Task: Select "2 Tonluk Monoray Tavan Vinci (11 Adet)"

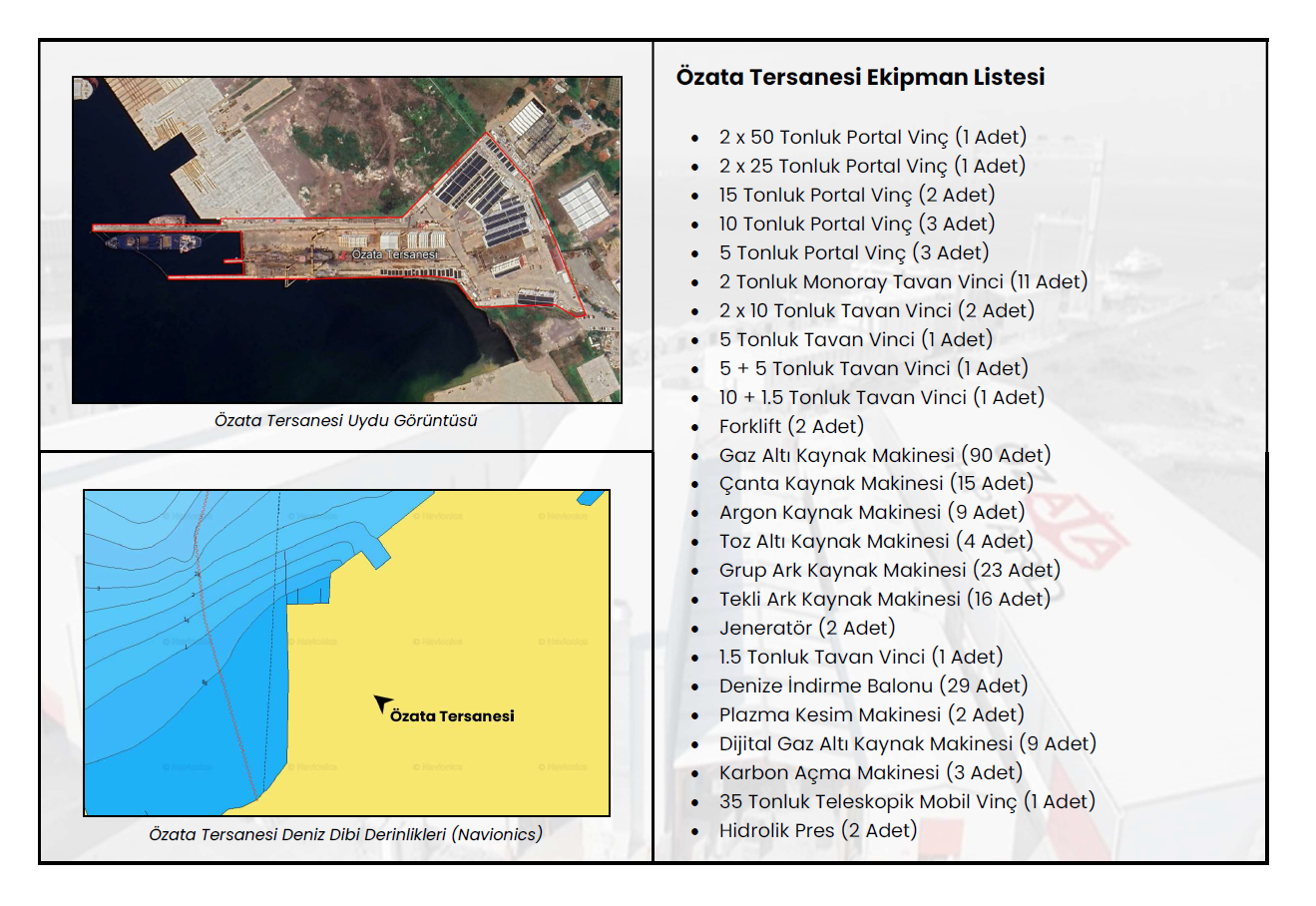Action: tap(903, 281)
